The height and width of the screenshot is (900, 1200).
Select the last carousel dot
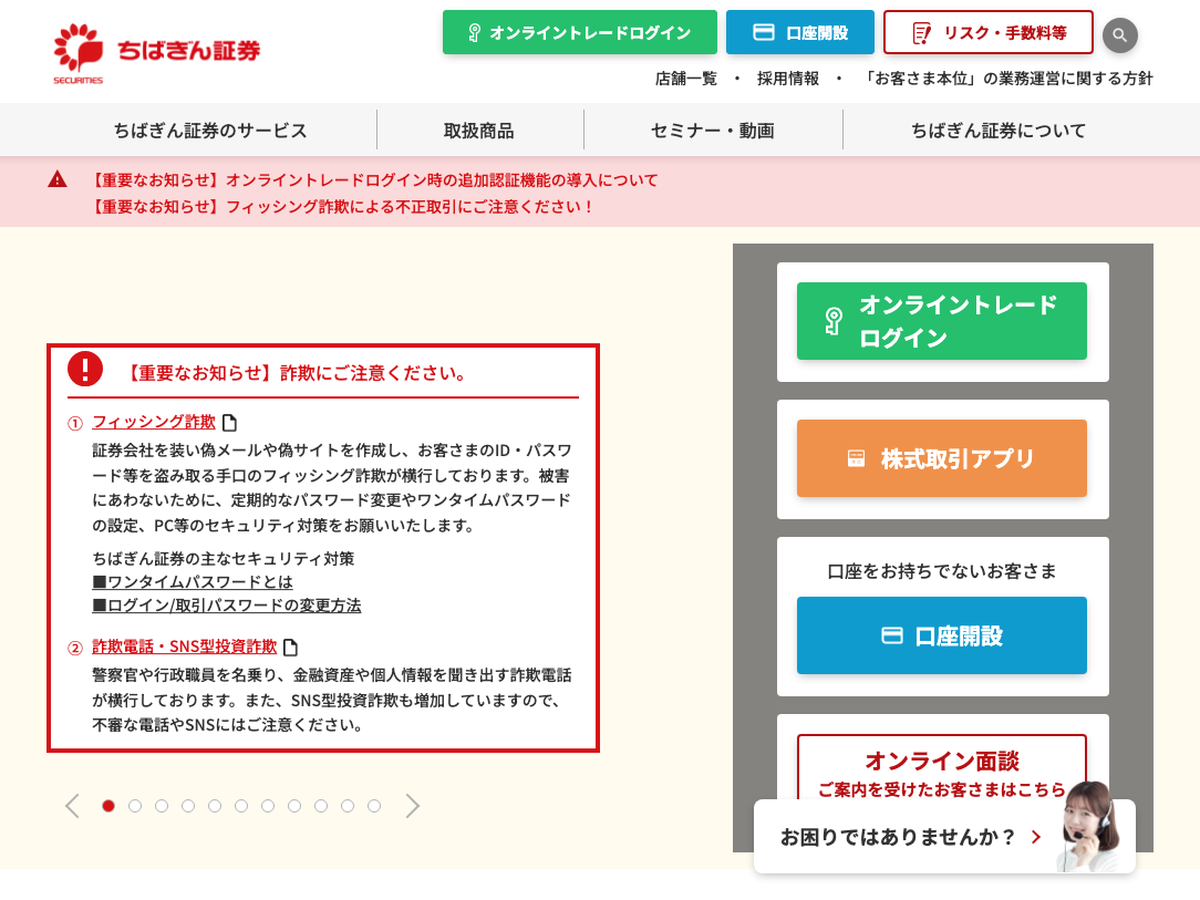374,806
